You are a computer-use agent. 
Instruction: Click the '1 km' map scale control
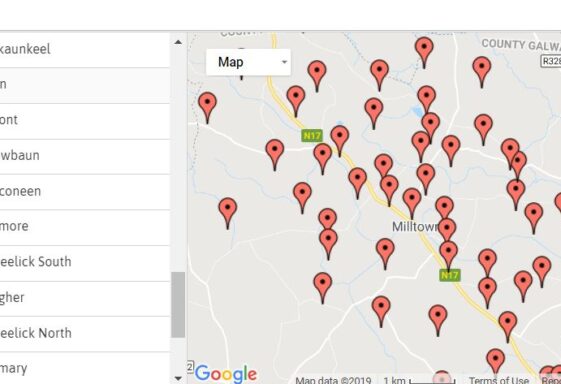[x=419, y=380]
